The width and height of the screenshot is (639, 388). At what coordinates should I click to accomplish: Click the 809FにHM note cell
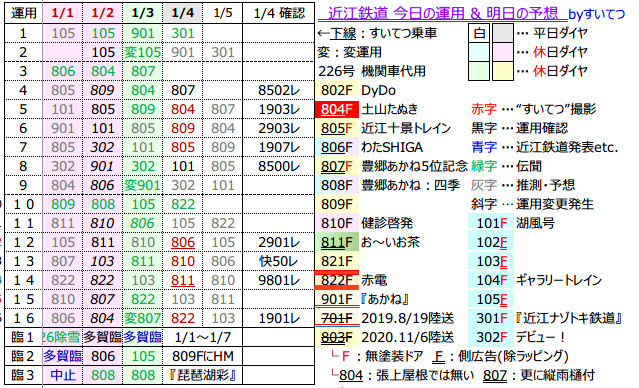[203, 356]
